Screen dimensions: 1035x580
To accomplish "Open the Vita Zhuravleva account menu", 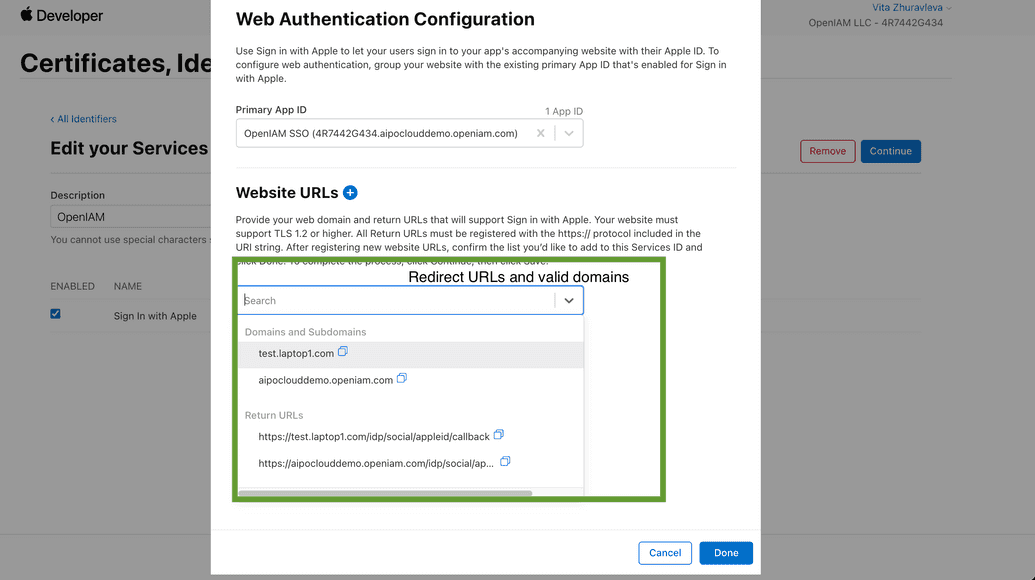I will 911,8.
